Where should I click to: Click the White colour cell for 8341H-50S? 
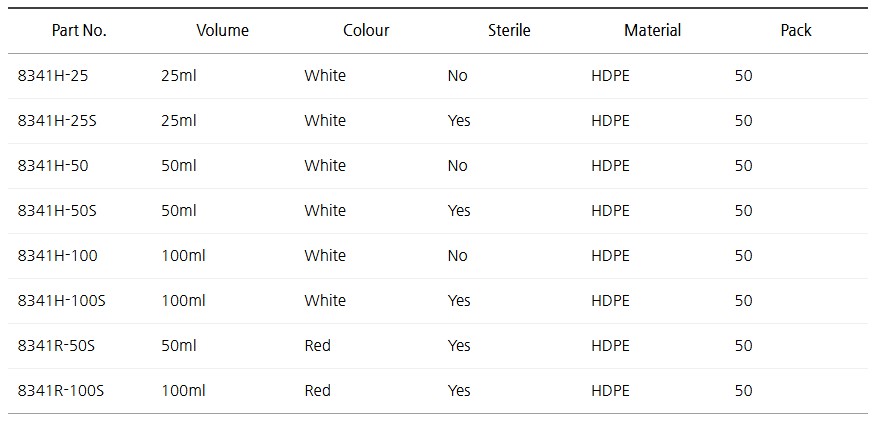(325, 211)
